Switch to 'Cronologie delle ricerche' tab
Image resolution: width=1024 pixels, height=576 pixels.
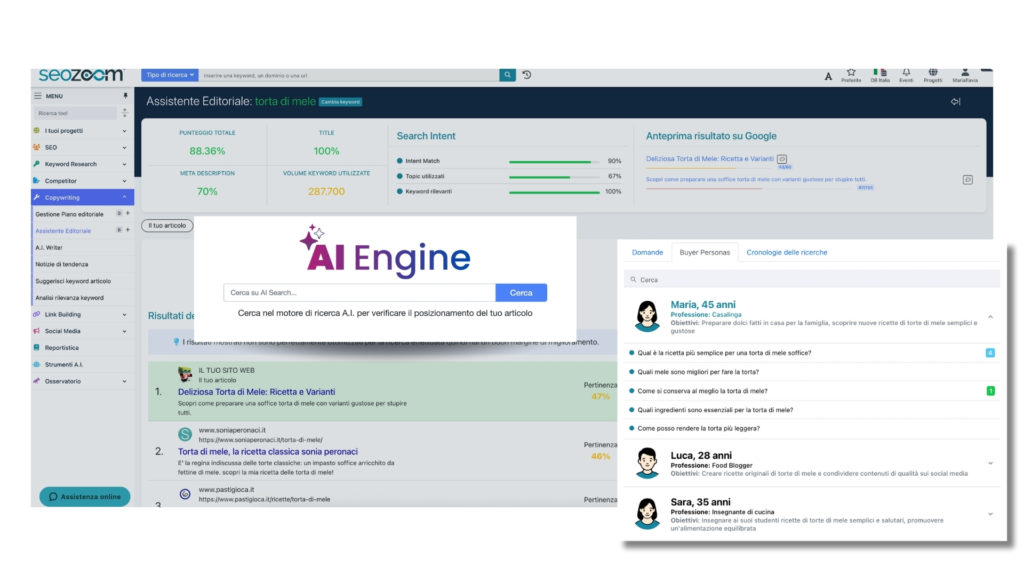point(786,252)
